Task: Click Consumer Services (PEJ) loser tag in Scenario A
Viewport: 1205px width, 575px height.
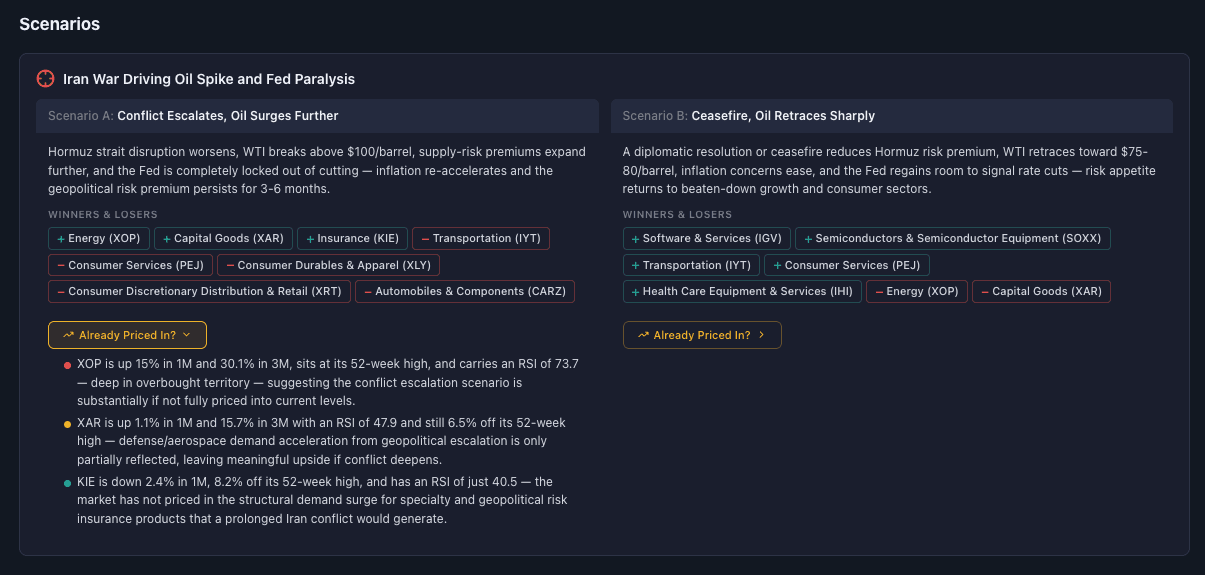Action: [x=130, y=265]
